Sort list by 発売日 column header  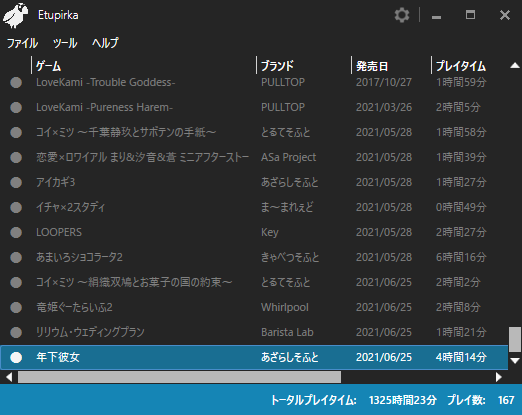tap(372, 66)
